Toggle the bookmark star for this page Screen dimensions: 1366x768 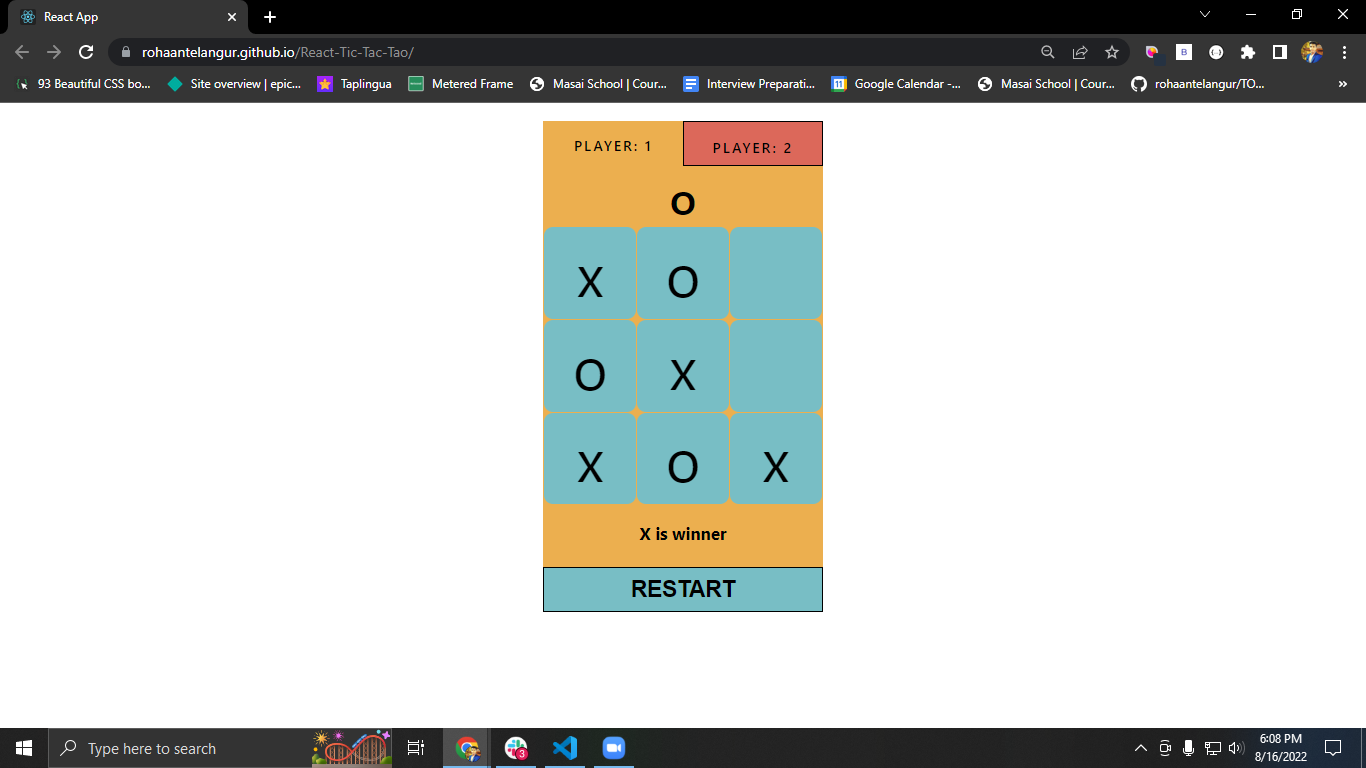[1113, 51]
